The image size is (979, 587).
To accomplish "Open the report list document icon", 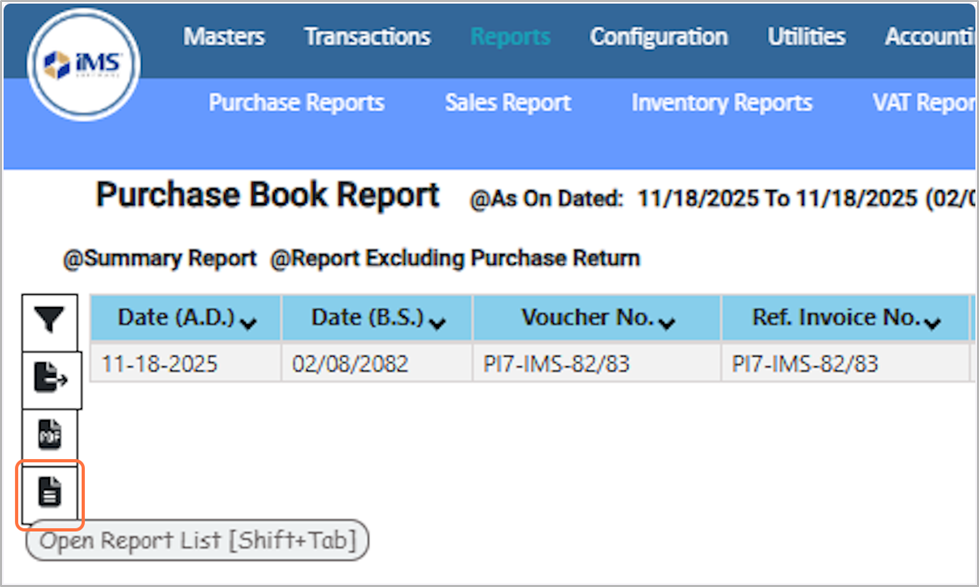I will click(50, 492).
